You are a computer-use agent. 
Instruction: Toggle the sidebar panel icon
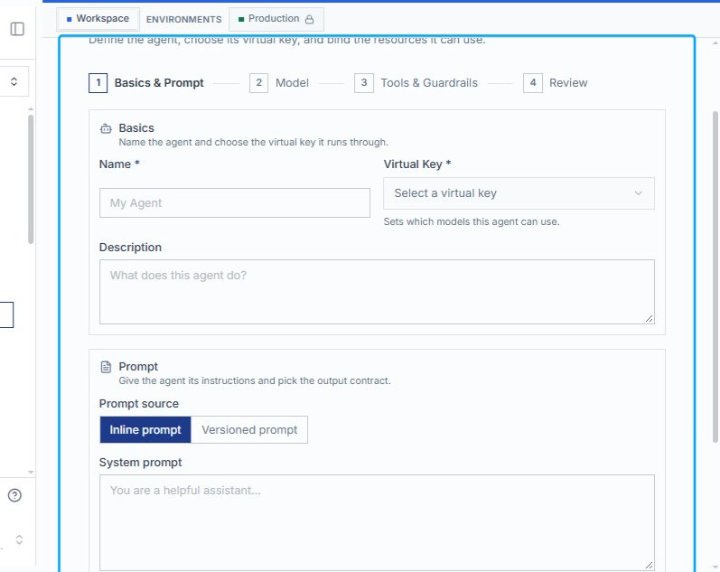pyautogui.click(x=17, y=29)
